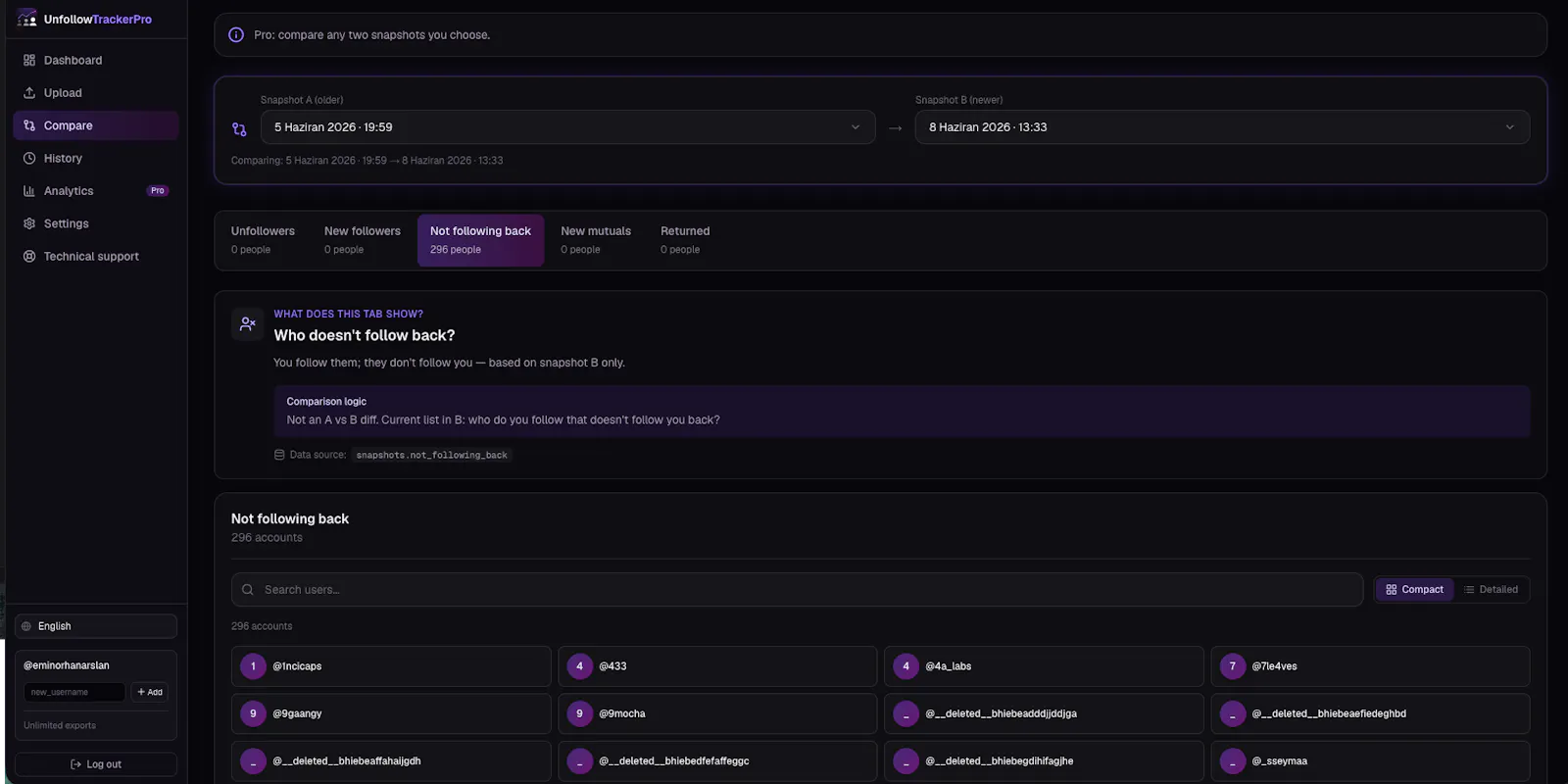Click avatar badge of @7le4ves

click(1232, 666)
